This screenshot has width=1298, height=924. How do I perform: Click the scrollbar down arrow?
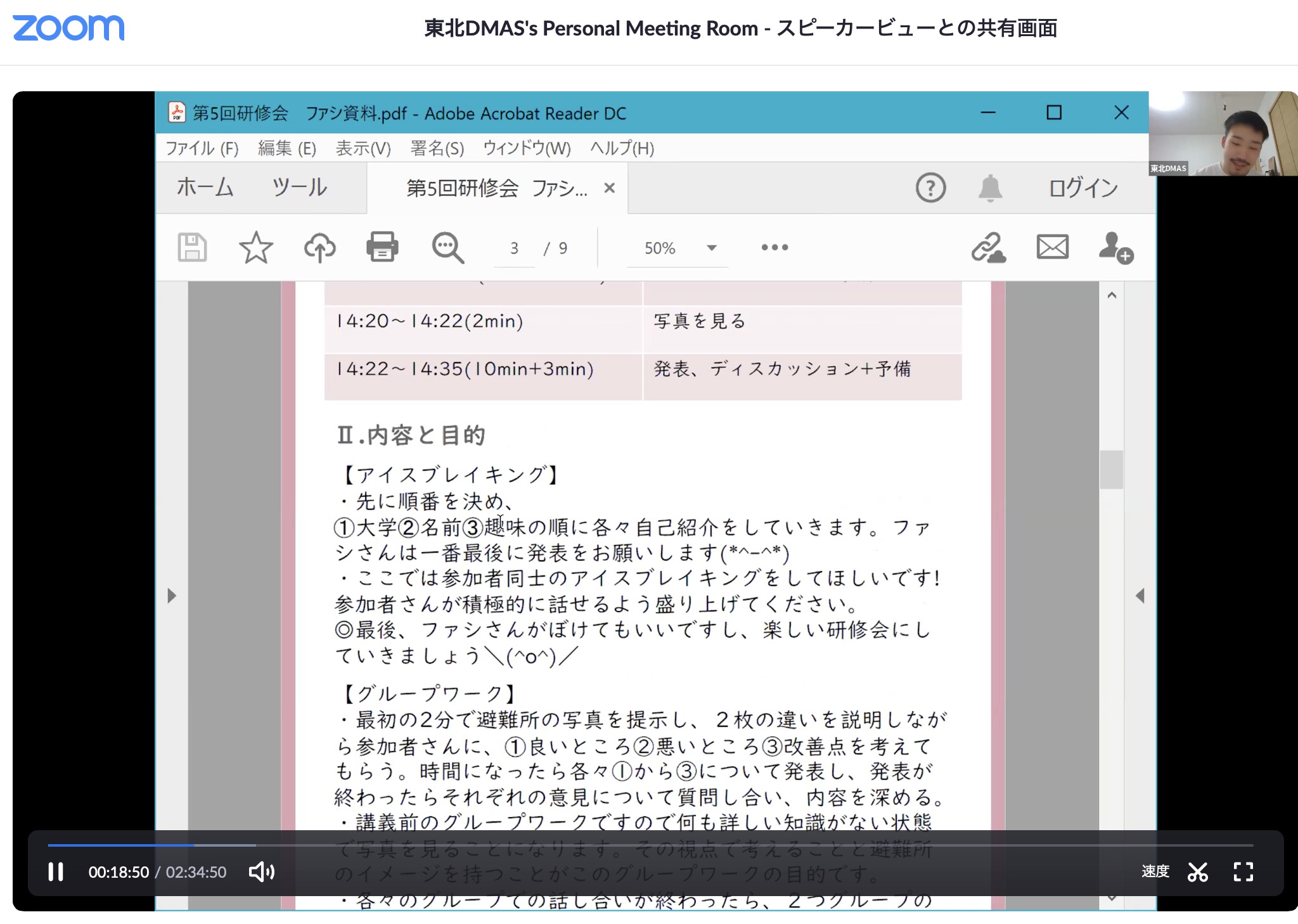(x=1112, y=897)
